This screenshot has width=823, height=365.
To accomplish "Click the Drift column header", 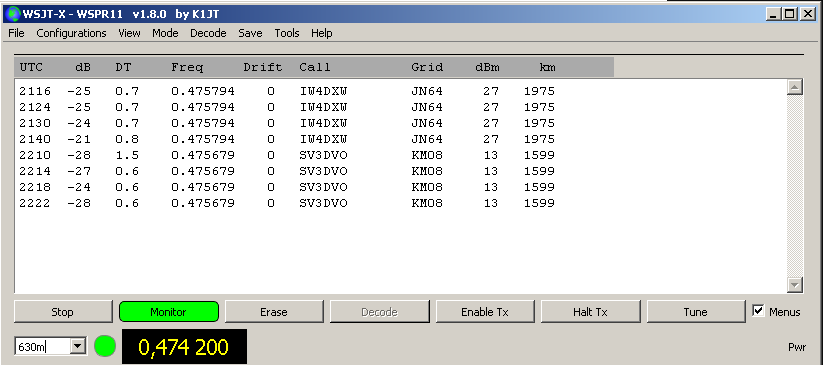I will click(x=263, y=67).
